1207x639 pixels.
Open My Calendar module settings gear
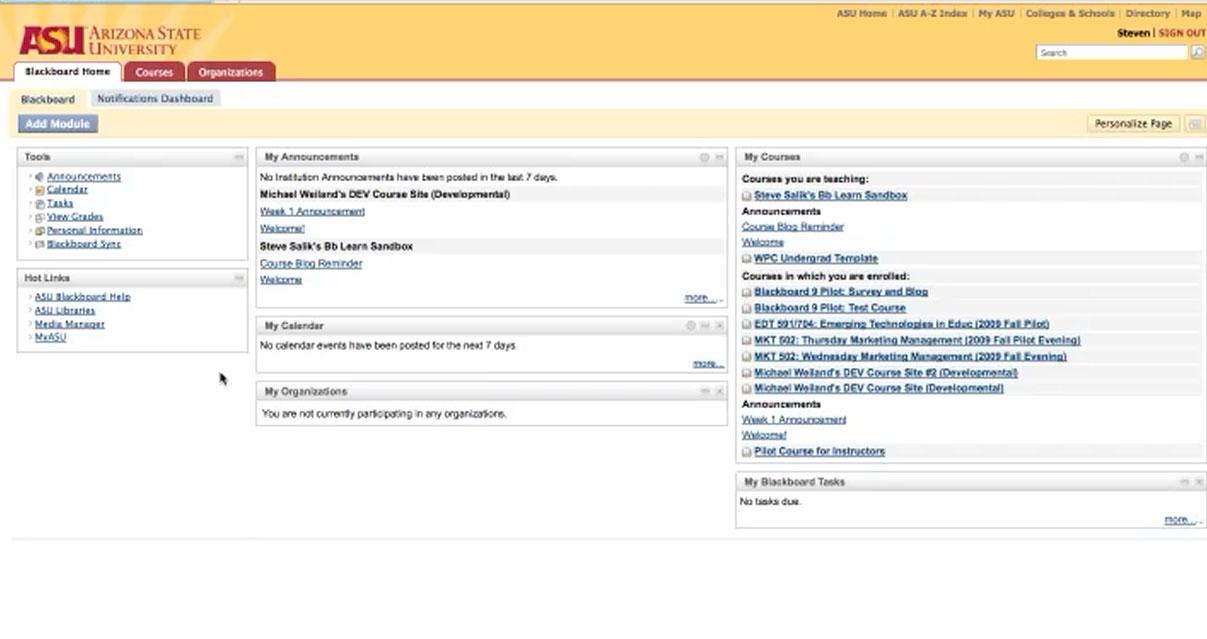pos(690,326)
